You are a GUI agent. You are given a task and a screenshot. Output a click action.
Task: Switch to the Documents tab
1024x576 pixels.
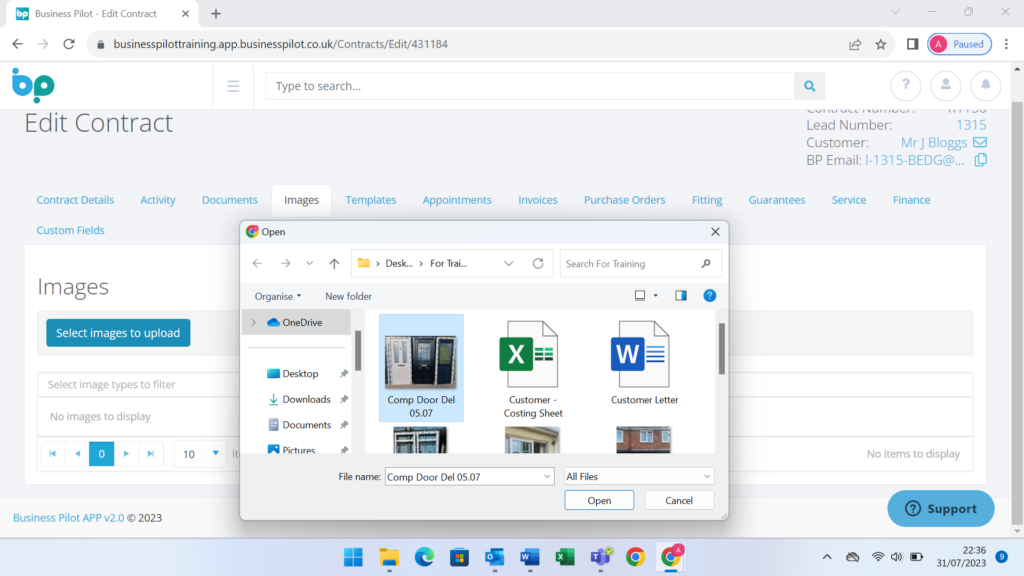click(229, 200)
